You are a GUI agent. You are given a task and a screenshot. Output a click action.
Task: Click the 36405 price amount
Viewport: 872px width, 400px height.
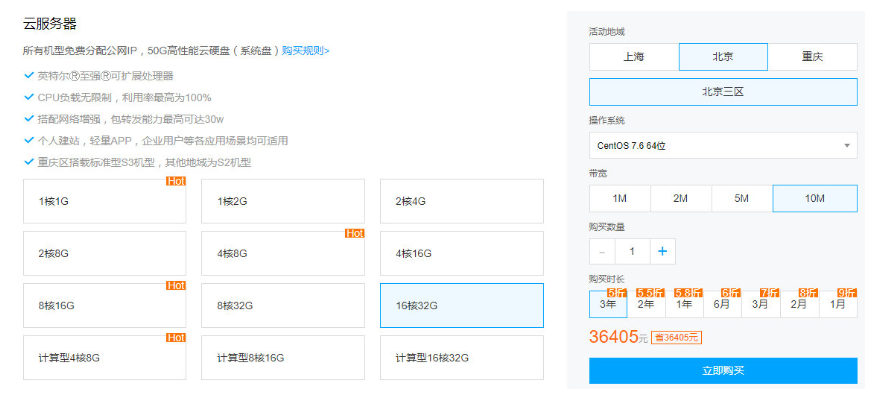[x=613, y=336]
